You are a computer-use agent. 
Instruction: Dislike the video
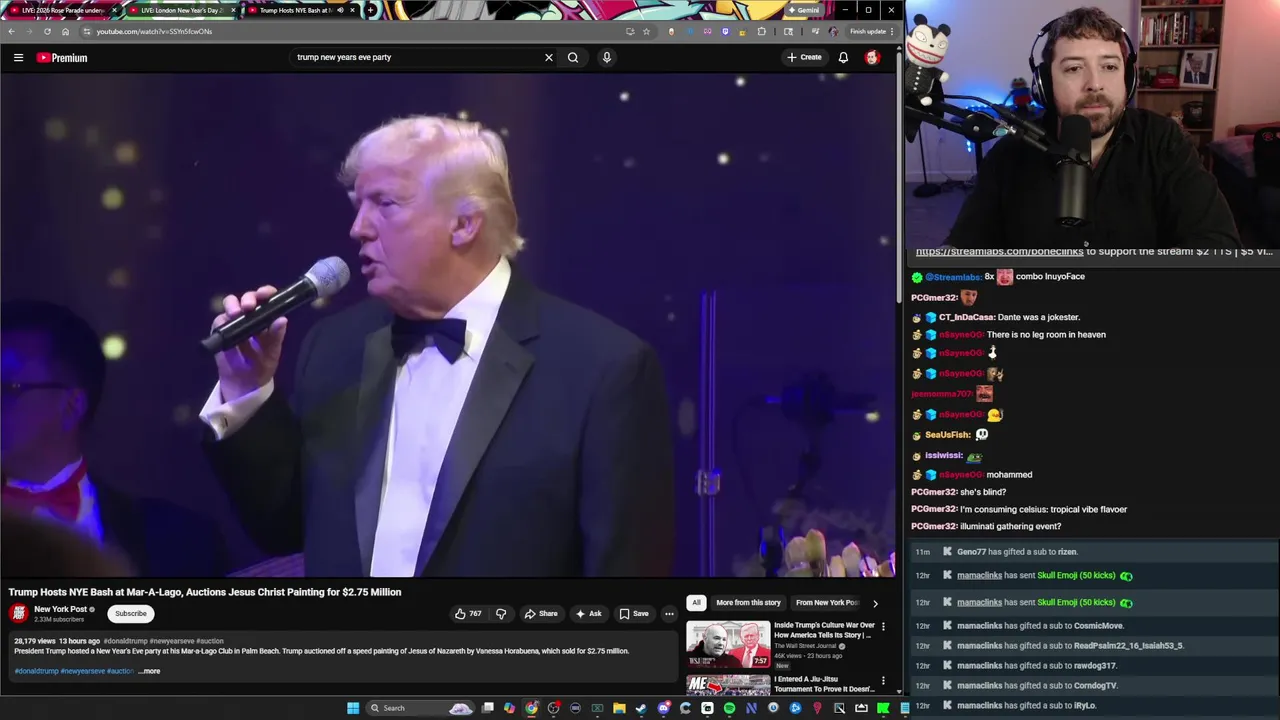(501, 613)
